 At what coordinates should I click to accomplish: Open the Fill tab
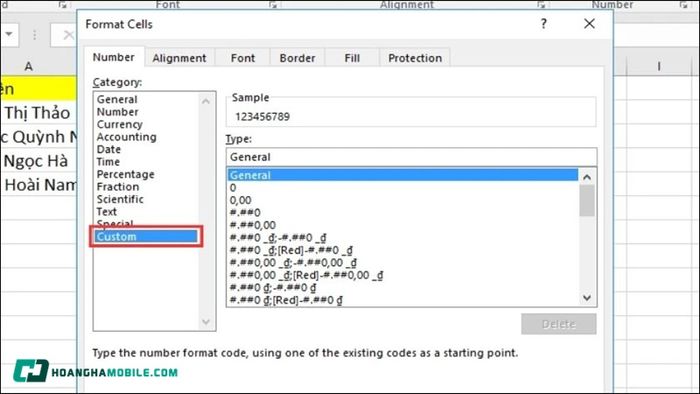[352, 58]
